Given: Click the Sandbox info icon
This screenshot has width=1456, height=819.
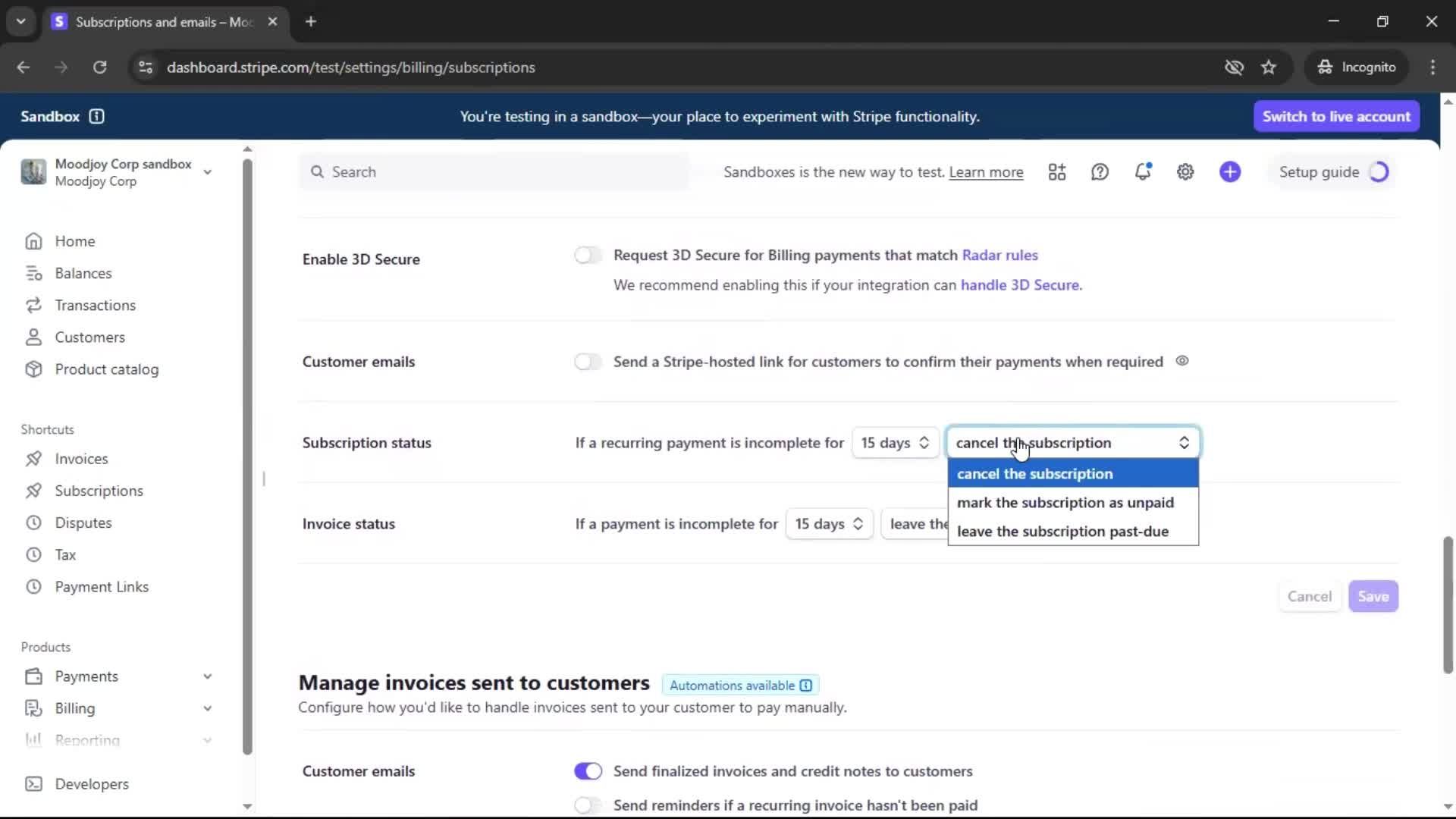Looking at the screenshot, I should coord(96,116).
